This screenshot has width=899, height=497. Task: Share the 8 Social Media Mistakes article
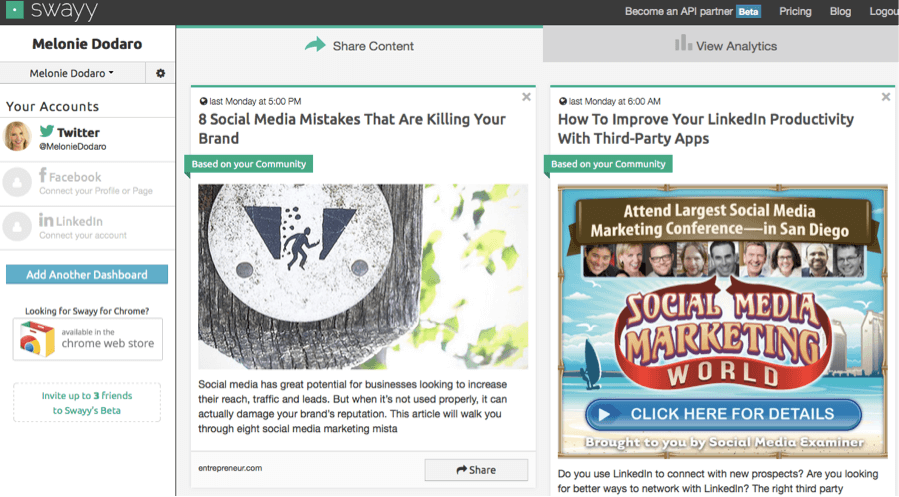pos(476,470)
